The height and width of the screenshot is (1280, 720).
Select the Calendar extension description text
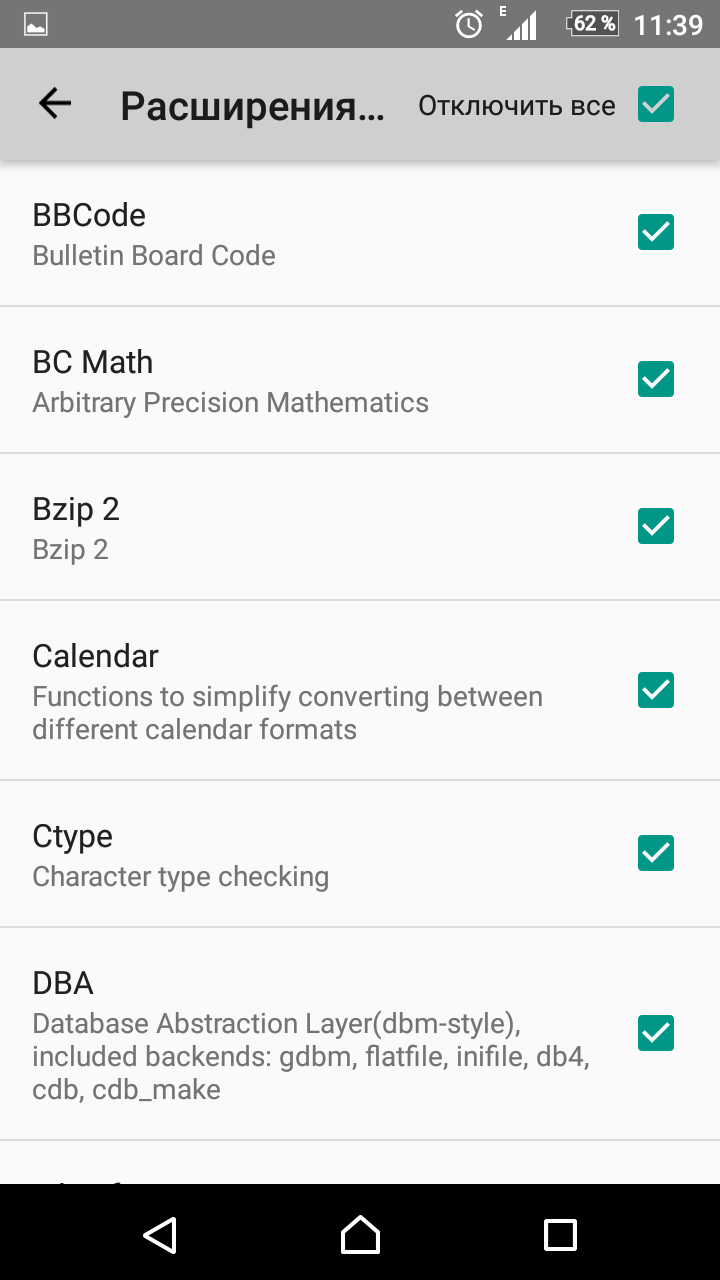pos(287,713)
